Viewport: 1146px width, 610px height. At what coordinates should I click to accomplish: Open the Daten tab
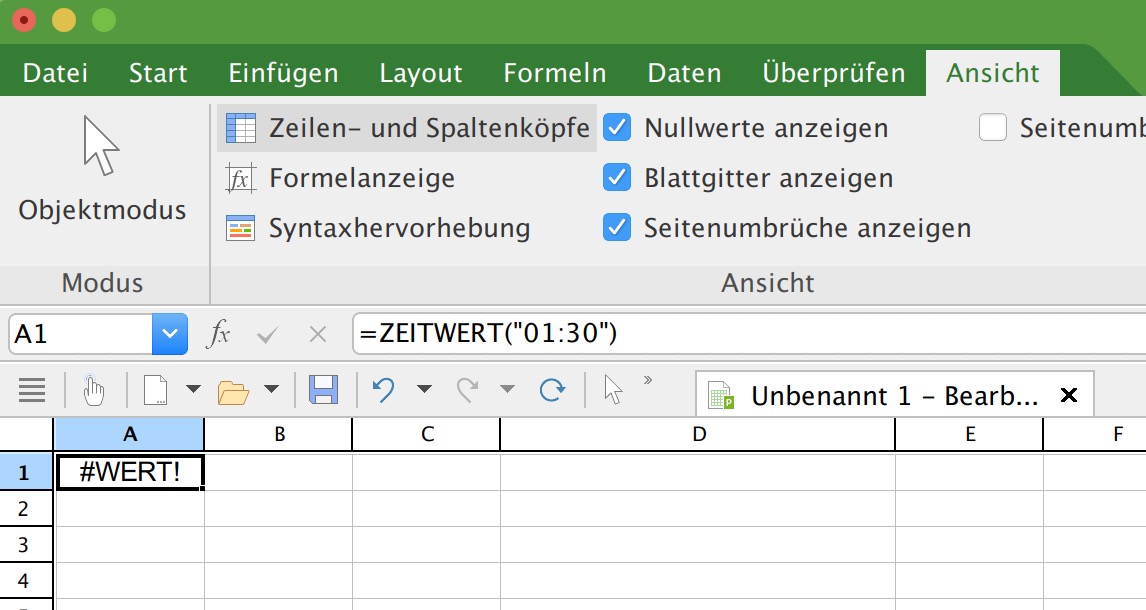[684, 73]
